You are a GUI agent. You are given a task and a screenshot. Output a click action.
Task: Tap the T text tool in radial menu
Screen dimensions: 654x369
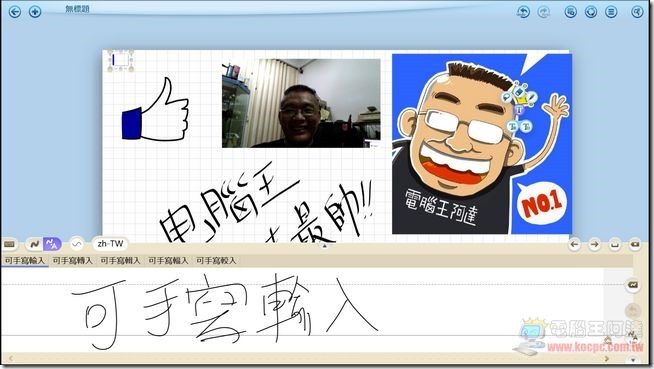pyautogui.click(x=519, y=110)
